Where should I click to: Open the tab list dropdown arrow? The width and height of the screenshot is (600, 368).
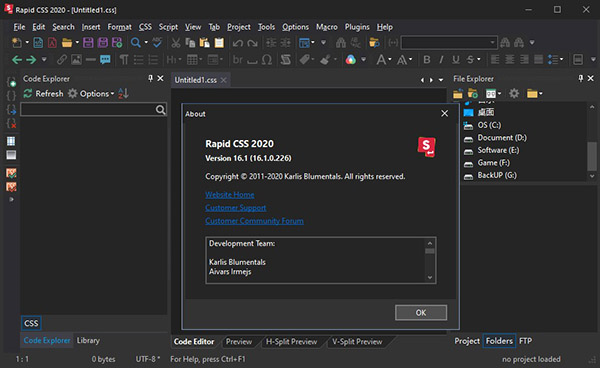click(x=441, y=80)
